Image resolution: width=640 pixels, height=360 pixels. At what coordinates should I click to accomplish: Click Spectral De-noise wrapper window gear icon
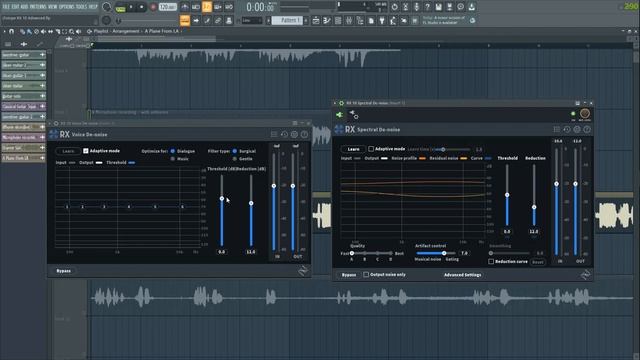tap(341, 103)
